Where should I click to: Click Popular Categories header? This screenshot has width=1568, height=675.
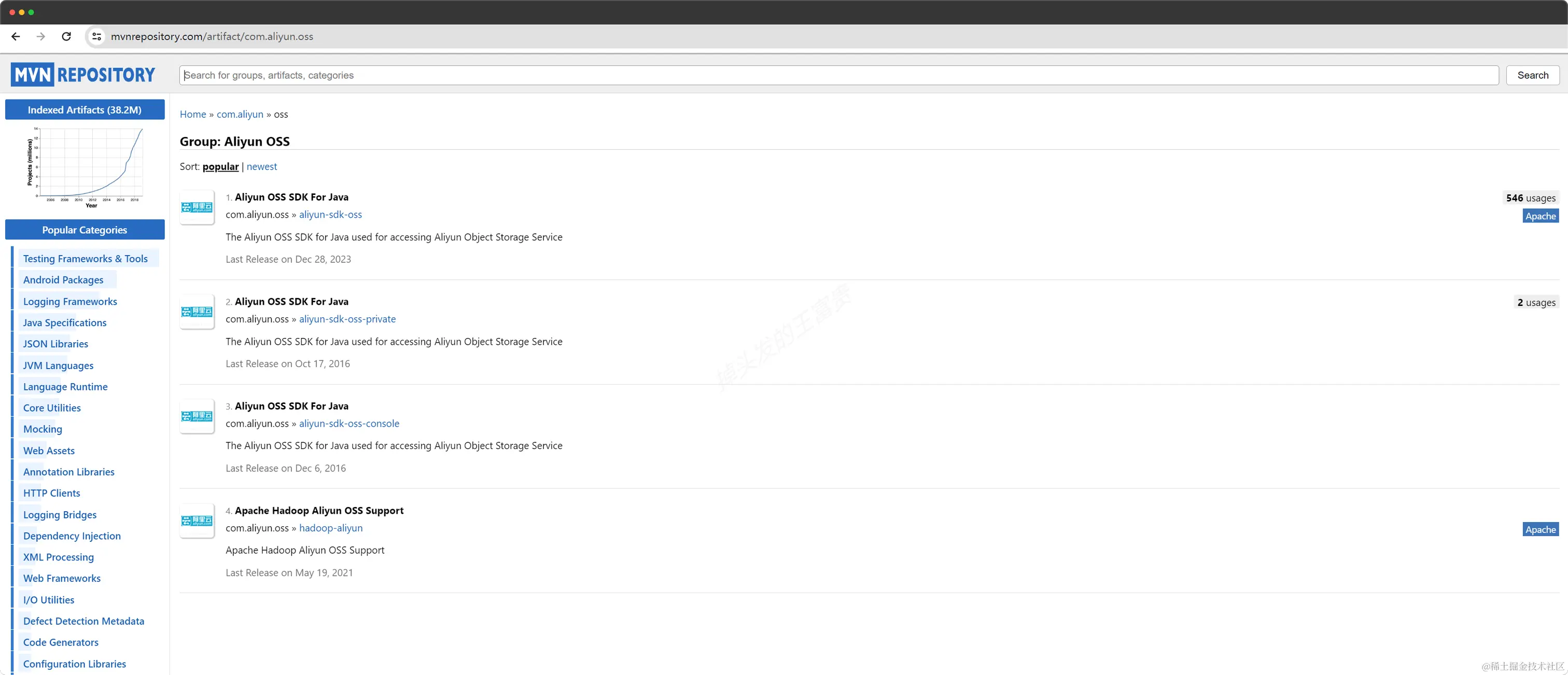[x=85, y=230]
